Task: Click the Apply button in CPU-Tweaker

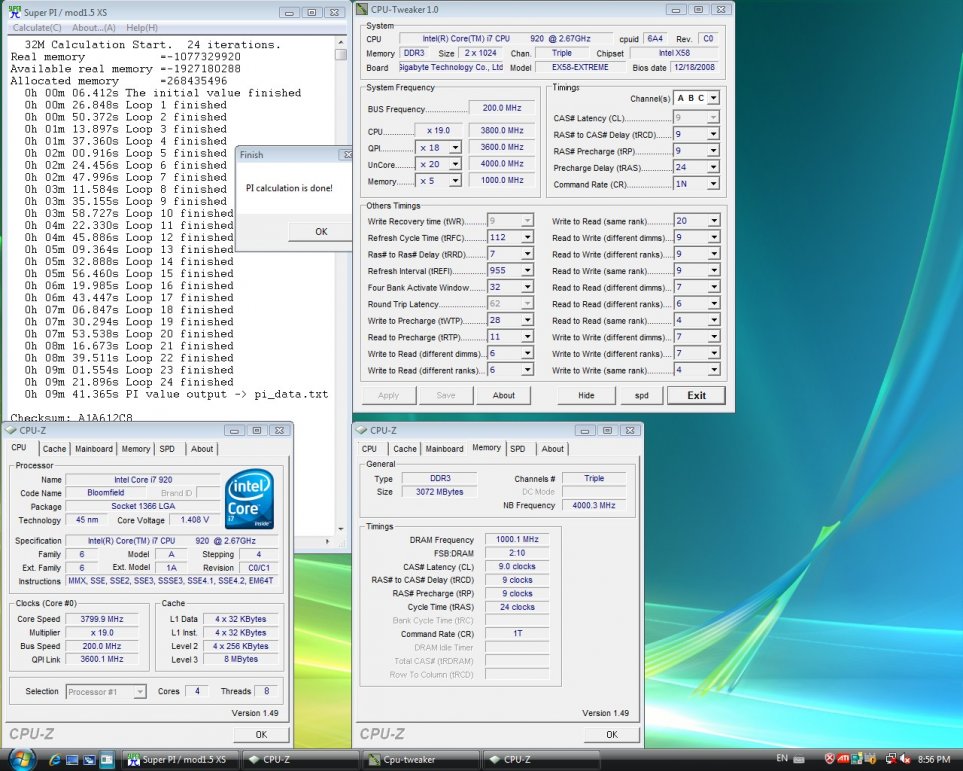Action: coord(388,396)
